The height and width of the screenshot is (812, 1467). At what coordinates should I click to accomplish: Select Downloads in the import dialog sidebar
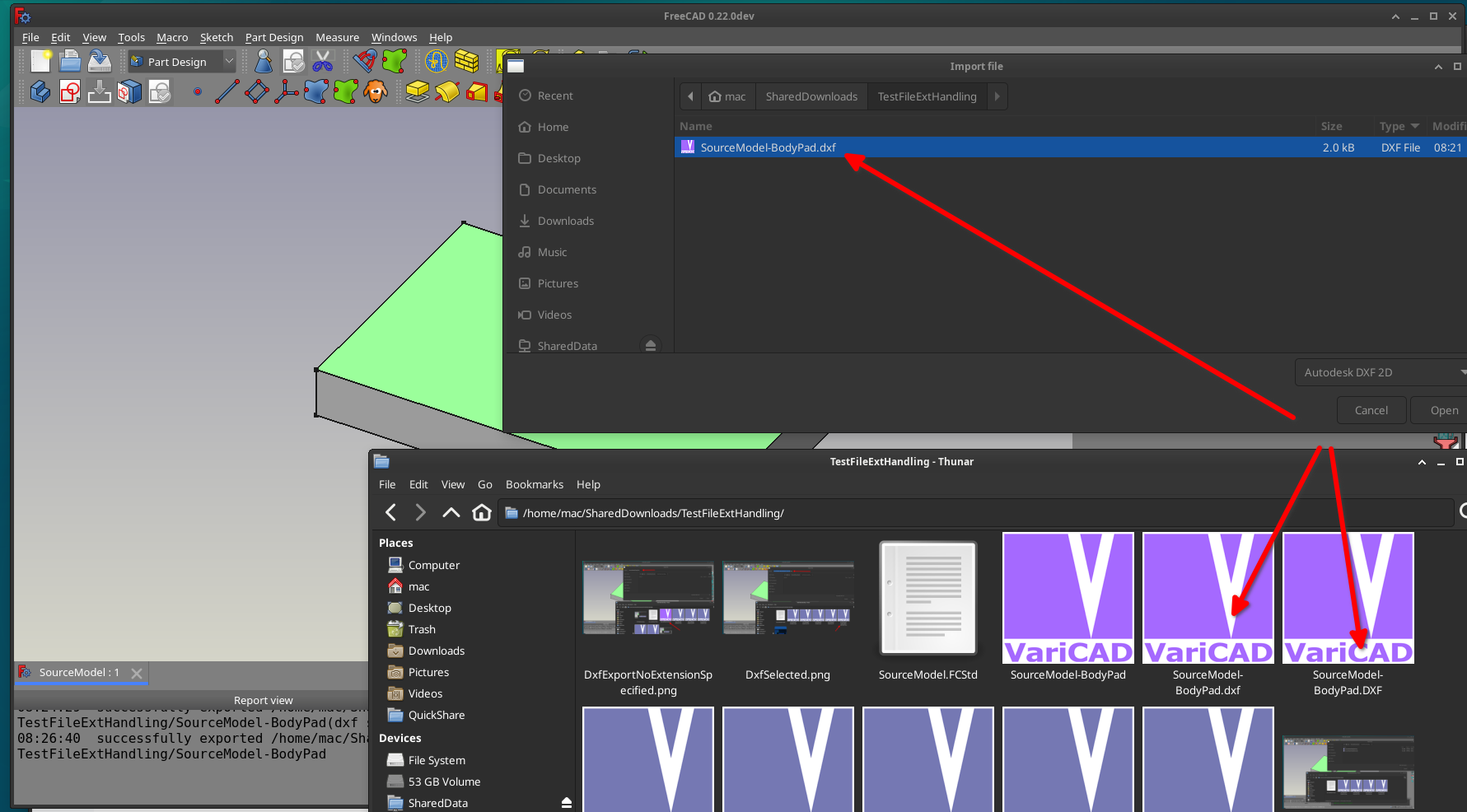[565, 221]
